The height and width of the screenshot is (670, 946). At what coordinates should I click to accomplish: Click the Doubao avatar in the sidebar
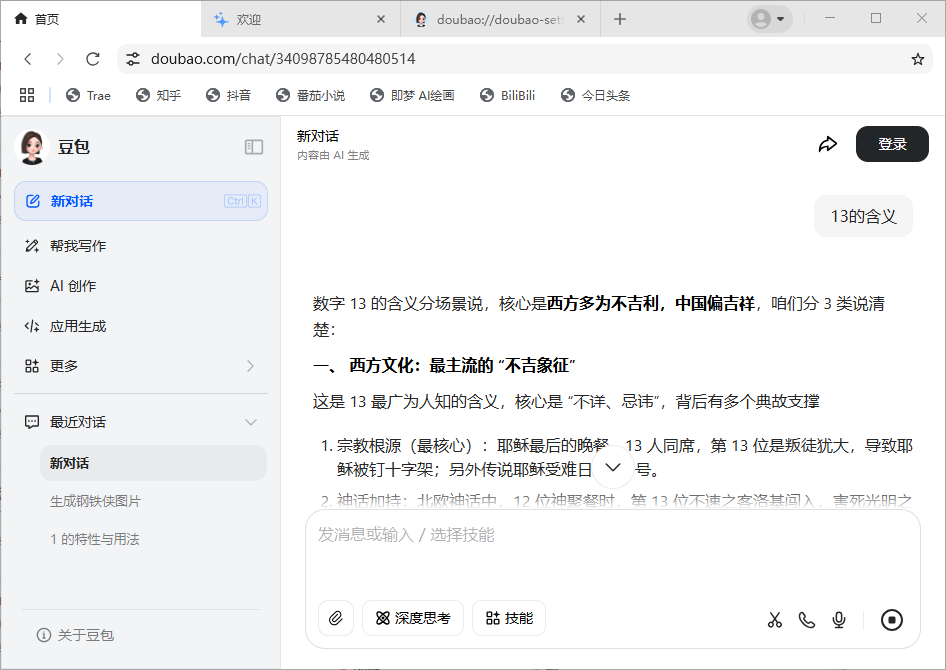pyautogui.click(x=31, y=147)
